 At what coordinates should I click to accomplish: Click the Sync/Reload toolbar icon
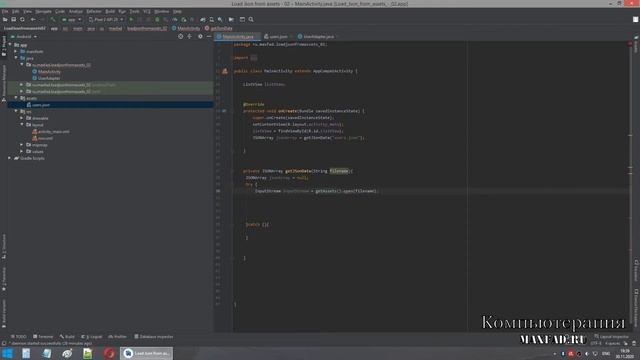22,19
